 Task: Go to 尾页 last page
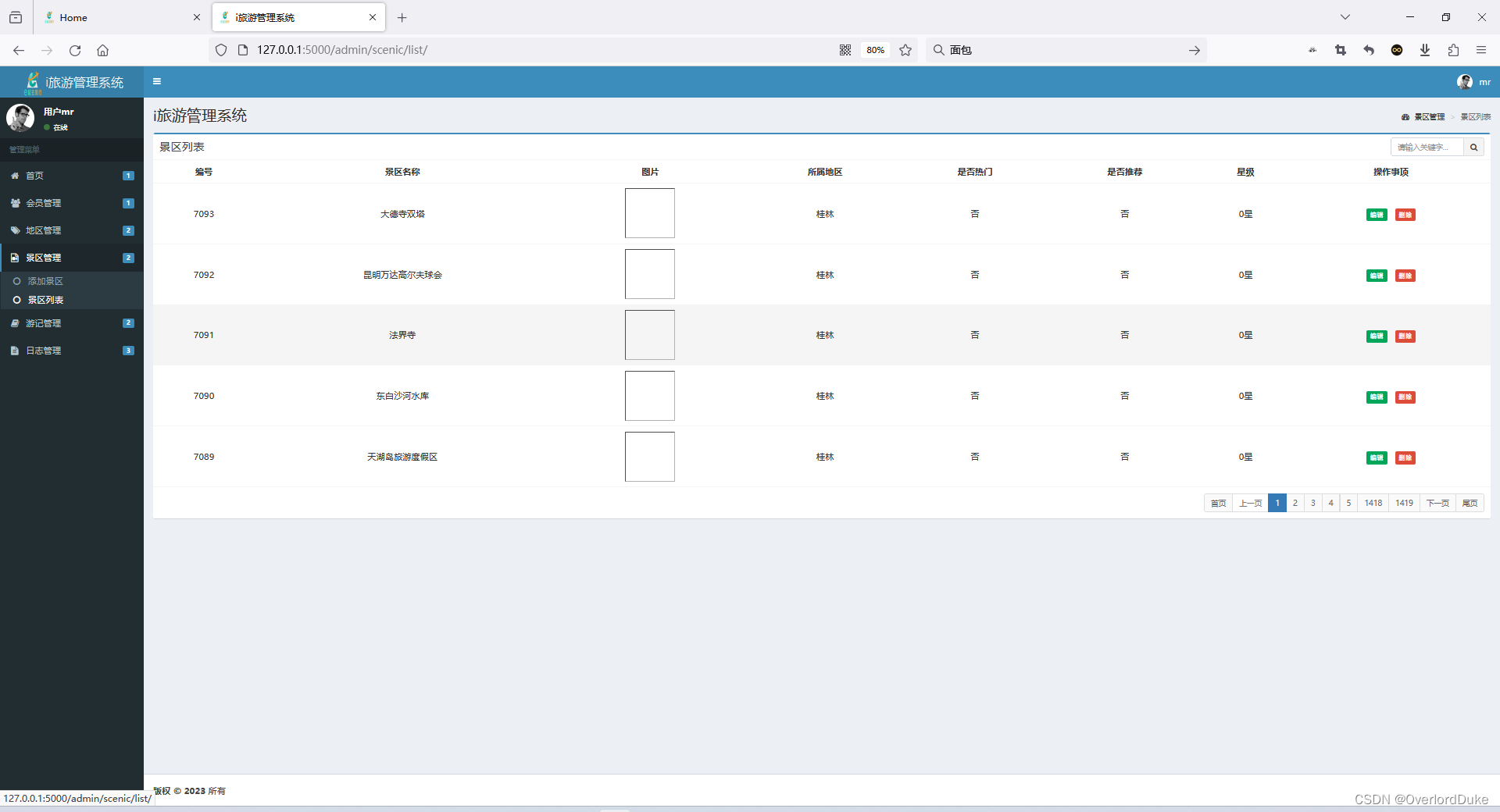pyautogui.click(x=1470, y=503)
